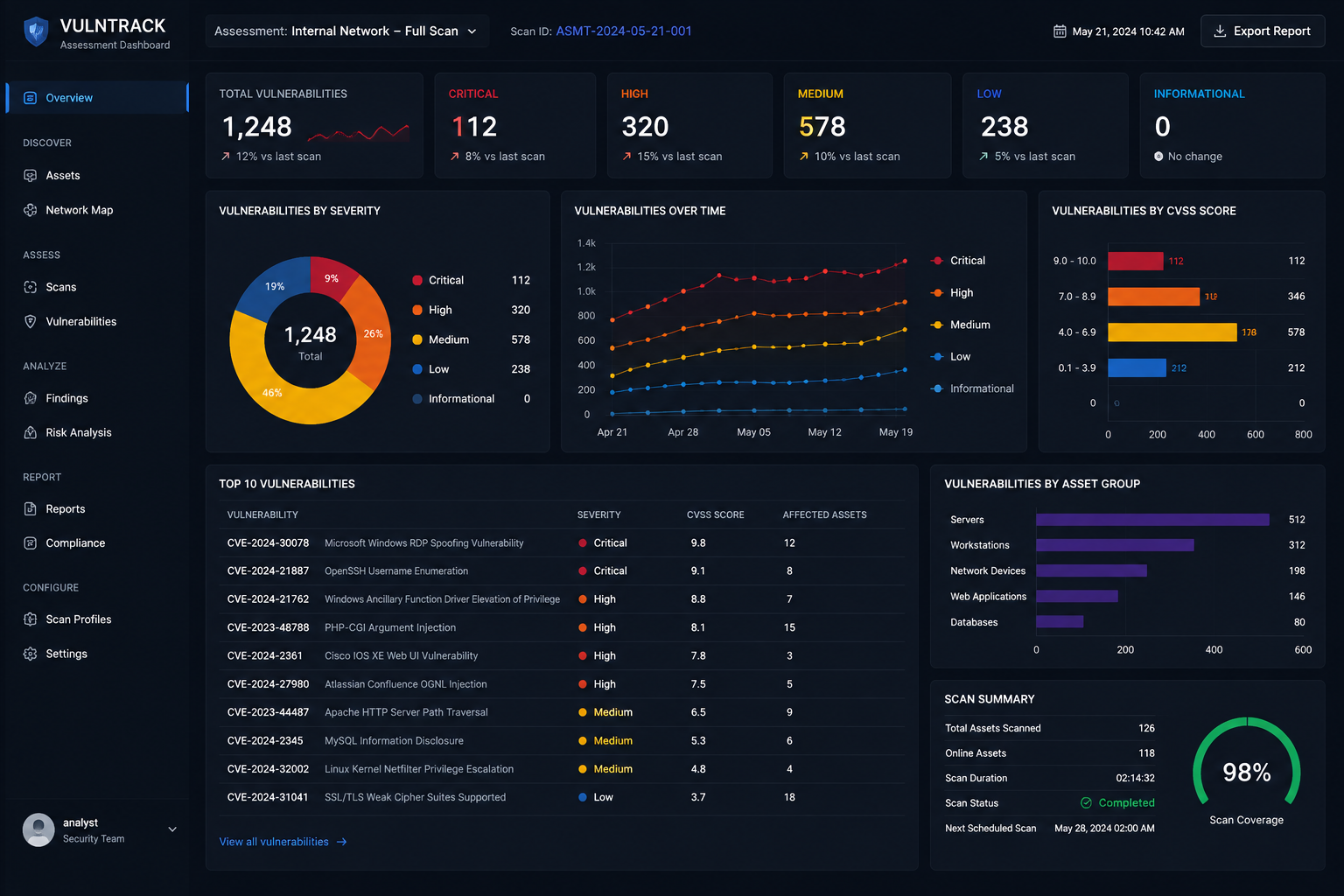Click the High color swatch in severity legend

tap(417, 310)
